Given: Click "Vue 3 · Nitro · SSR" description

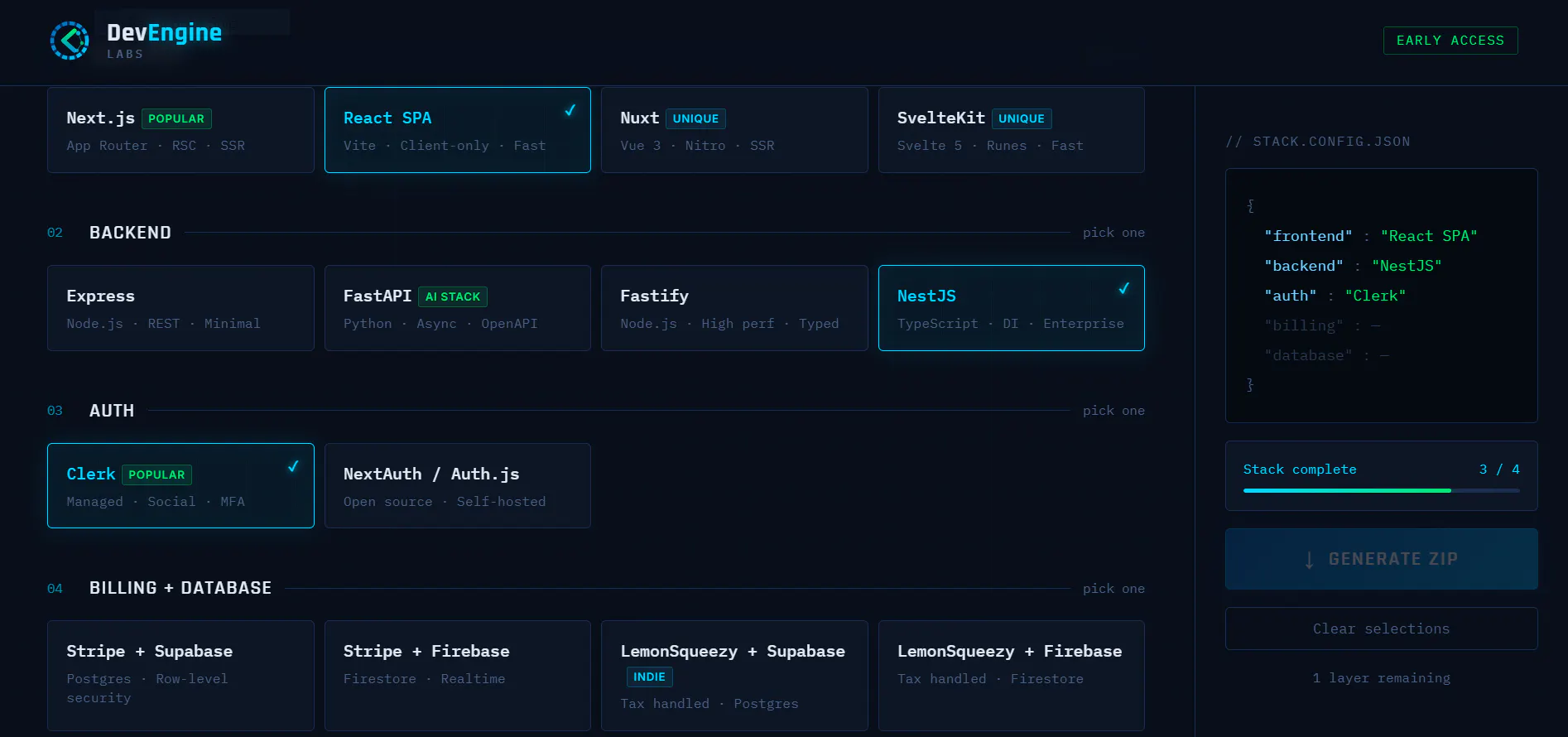Looking at the screenshot, I should tap(698, 146).
